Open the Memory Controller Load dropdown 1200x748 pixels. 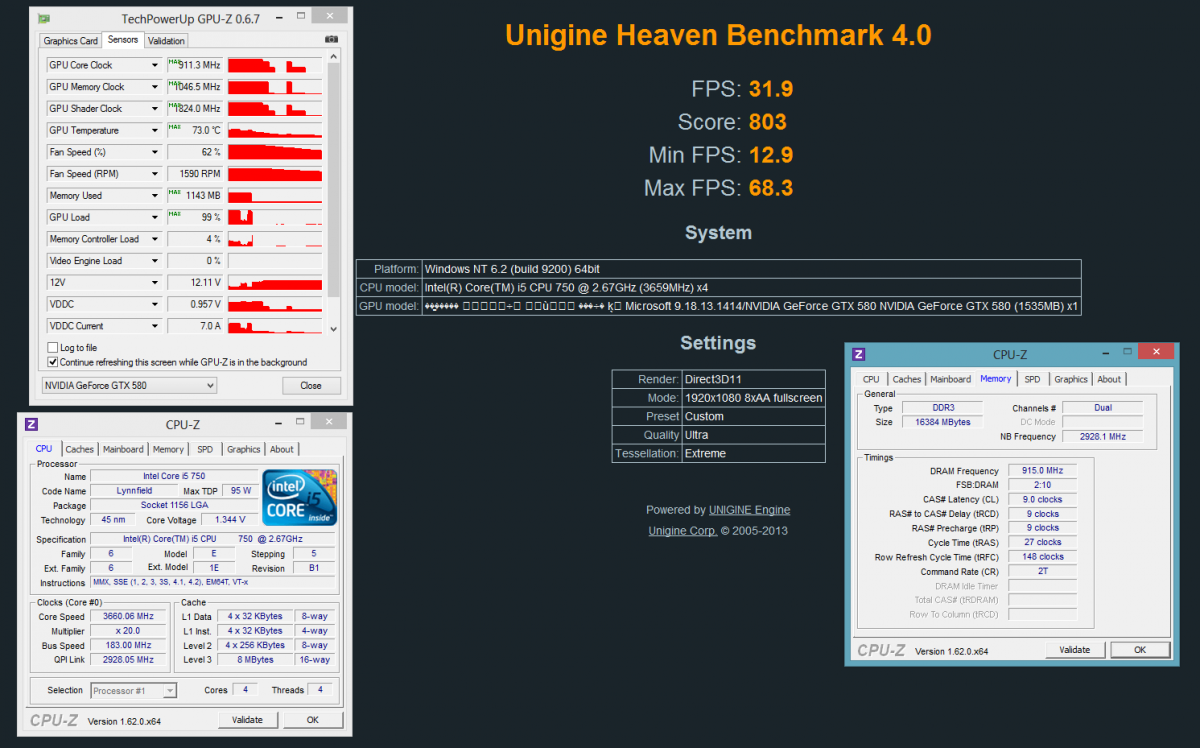click(155, 239)
